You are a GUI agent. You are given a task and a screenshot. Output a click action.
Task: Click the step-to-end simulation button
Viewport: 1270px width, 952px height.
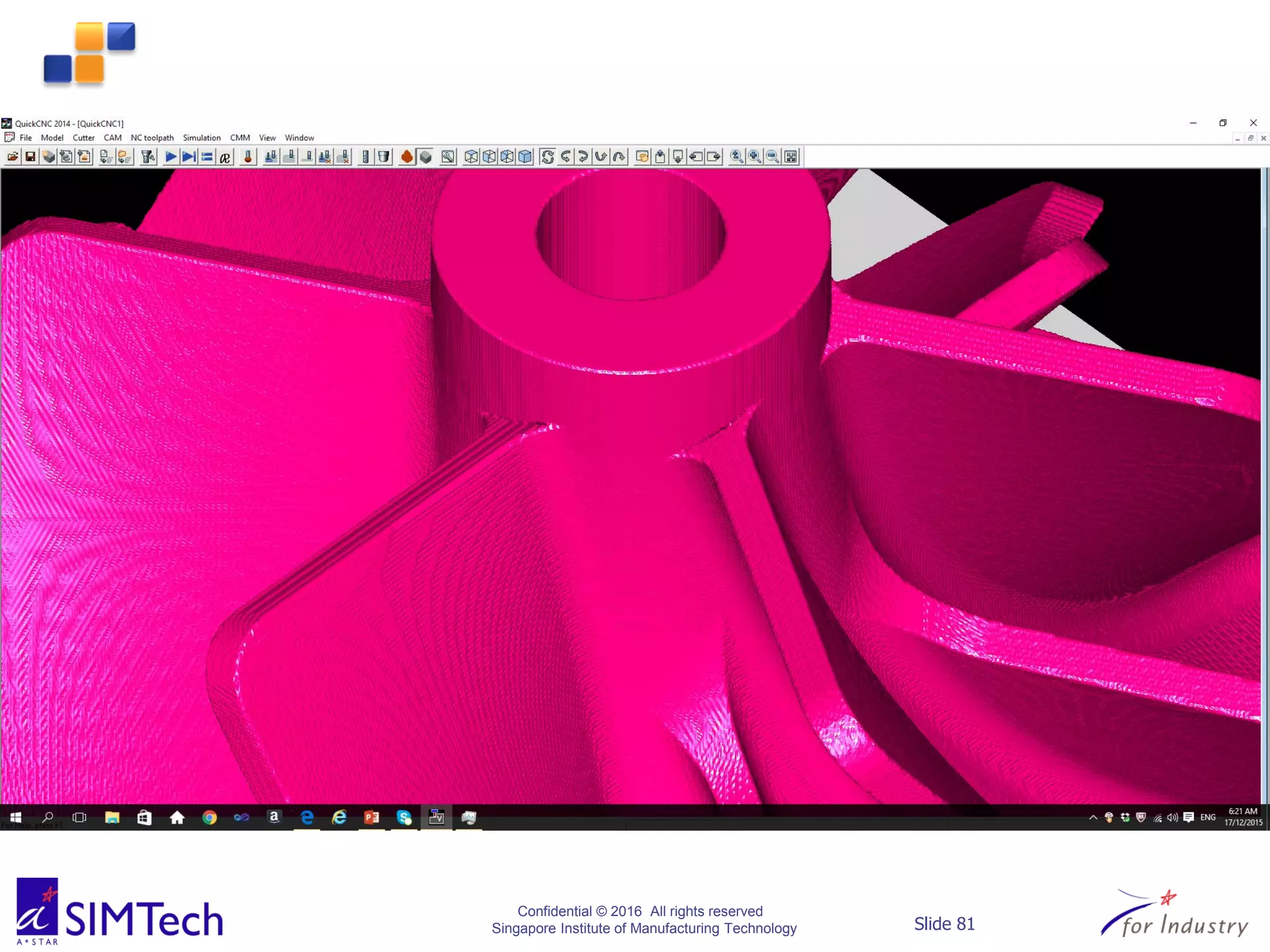point(189,157)
